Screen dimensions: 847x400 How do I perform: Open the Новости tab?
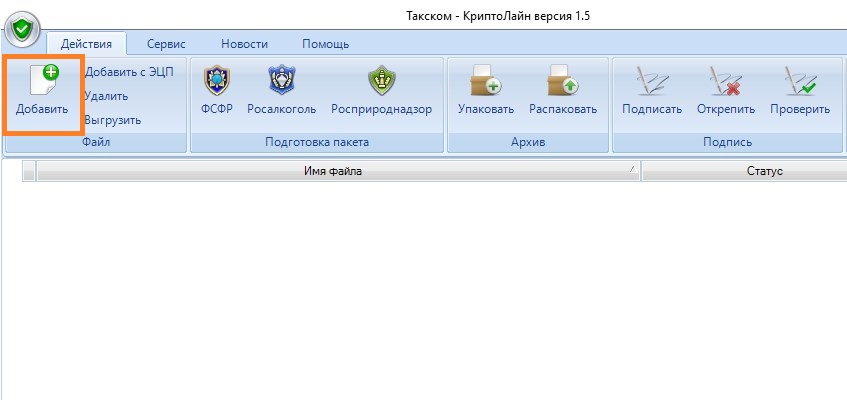244,44
